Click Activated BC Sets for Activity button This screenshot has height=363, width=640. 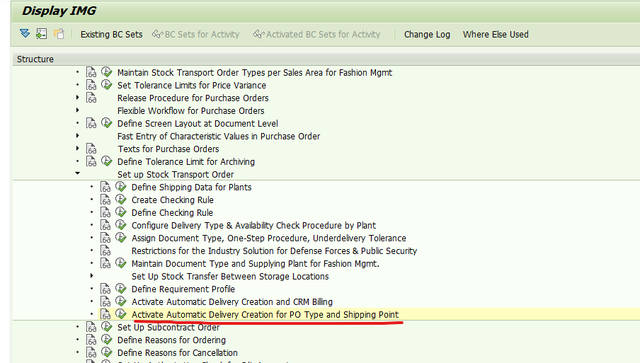(316, 34)
